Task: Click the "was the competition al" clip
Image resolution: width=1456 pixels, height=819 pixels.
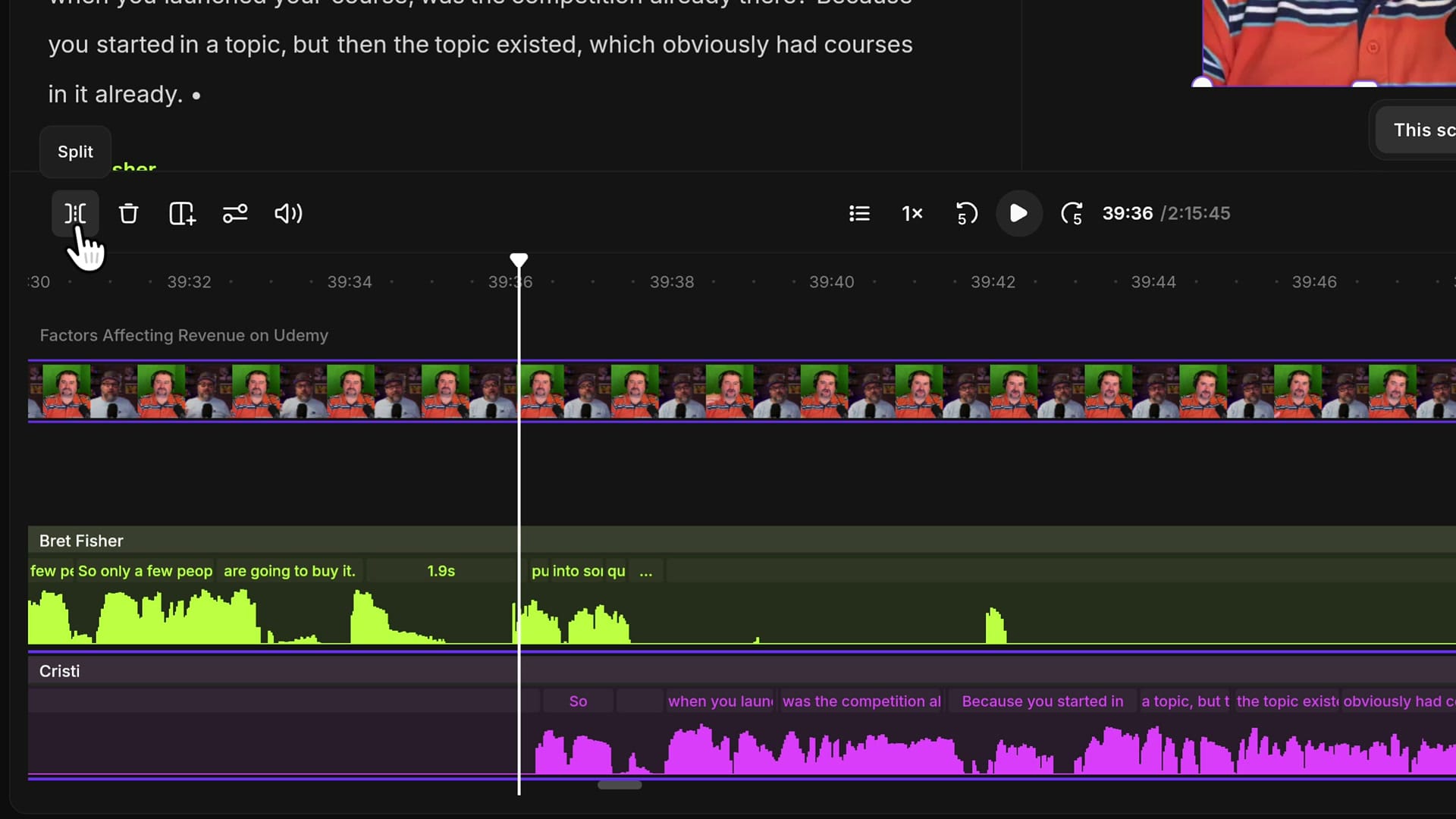Action: (x=862, y=701)
